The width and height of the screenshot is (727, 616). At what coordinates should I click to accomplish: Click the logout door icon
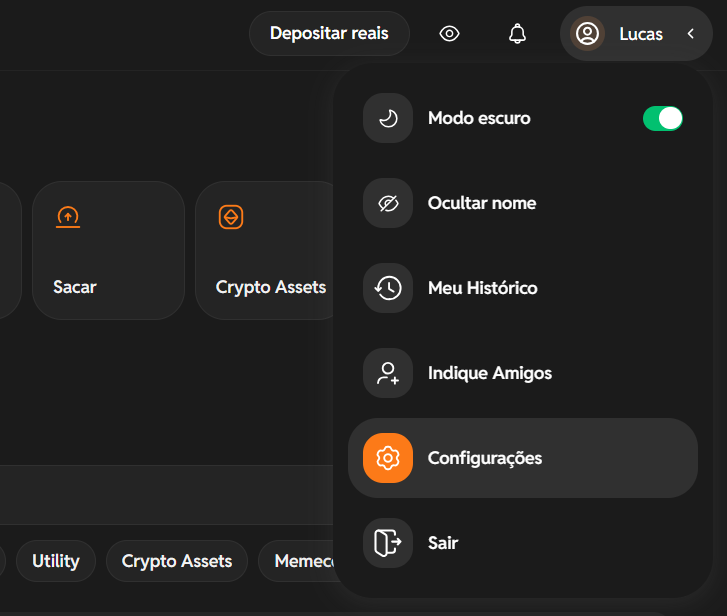coord(388,543)
